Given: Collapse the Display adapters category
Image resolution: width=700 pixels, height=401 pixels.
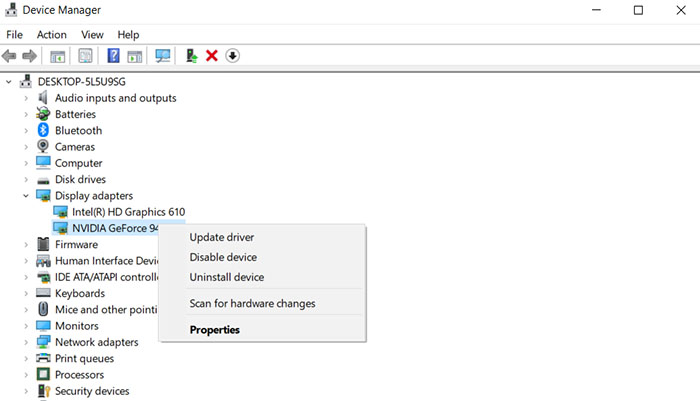Looking at the screenshot, I should coord(27,196).
